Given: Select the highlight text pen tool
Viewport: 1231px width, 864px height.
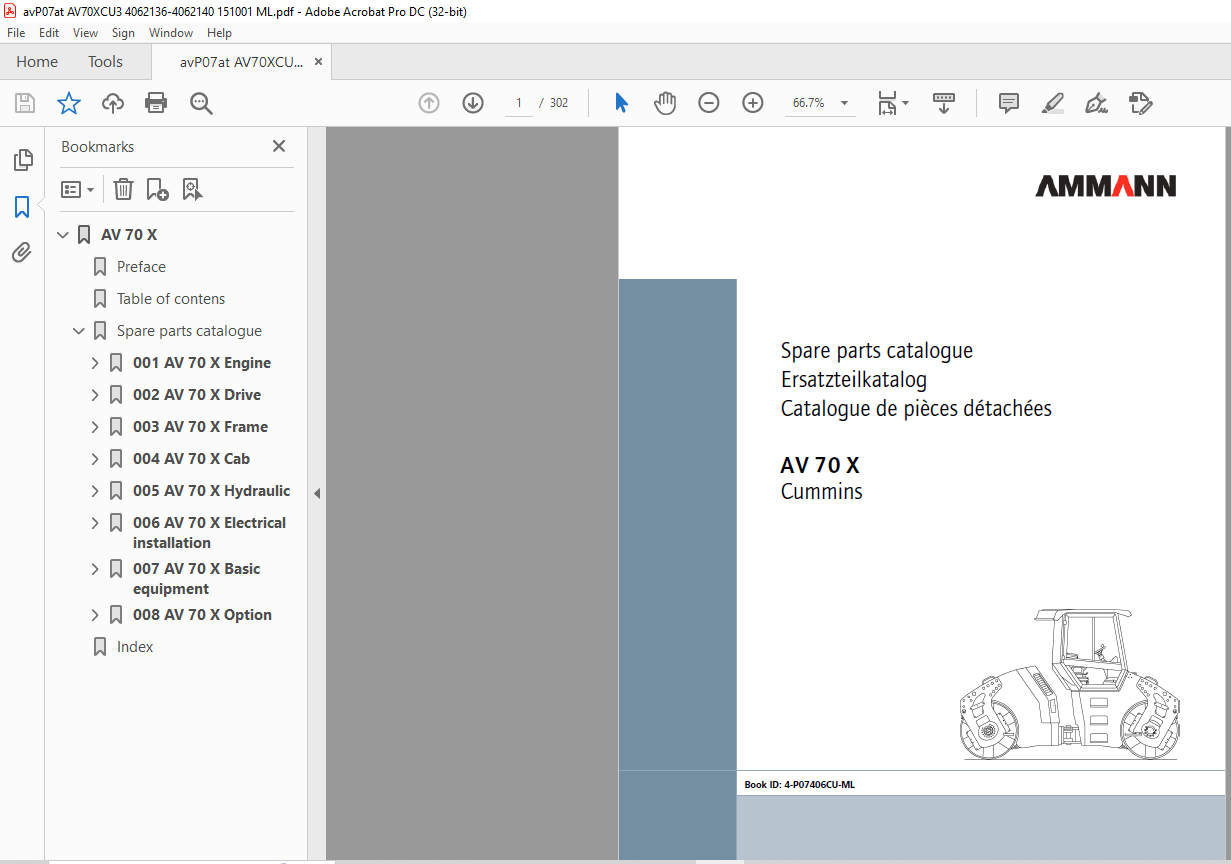Looking at the screenshot, I should point(1053,103).
